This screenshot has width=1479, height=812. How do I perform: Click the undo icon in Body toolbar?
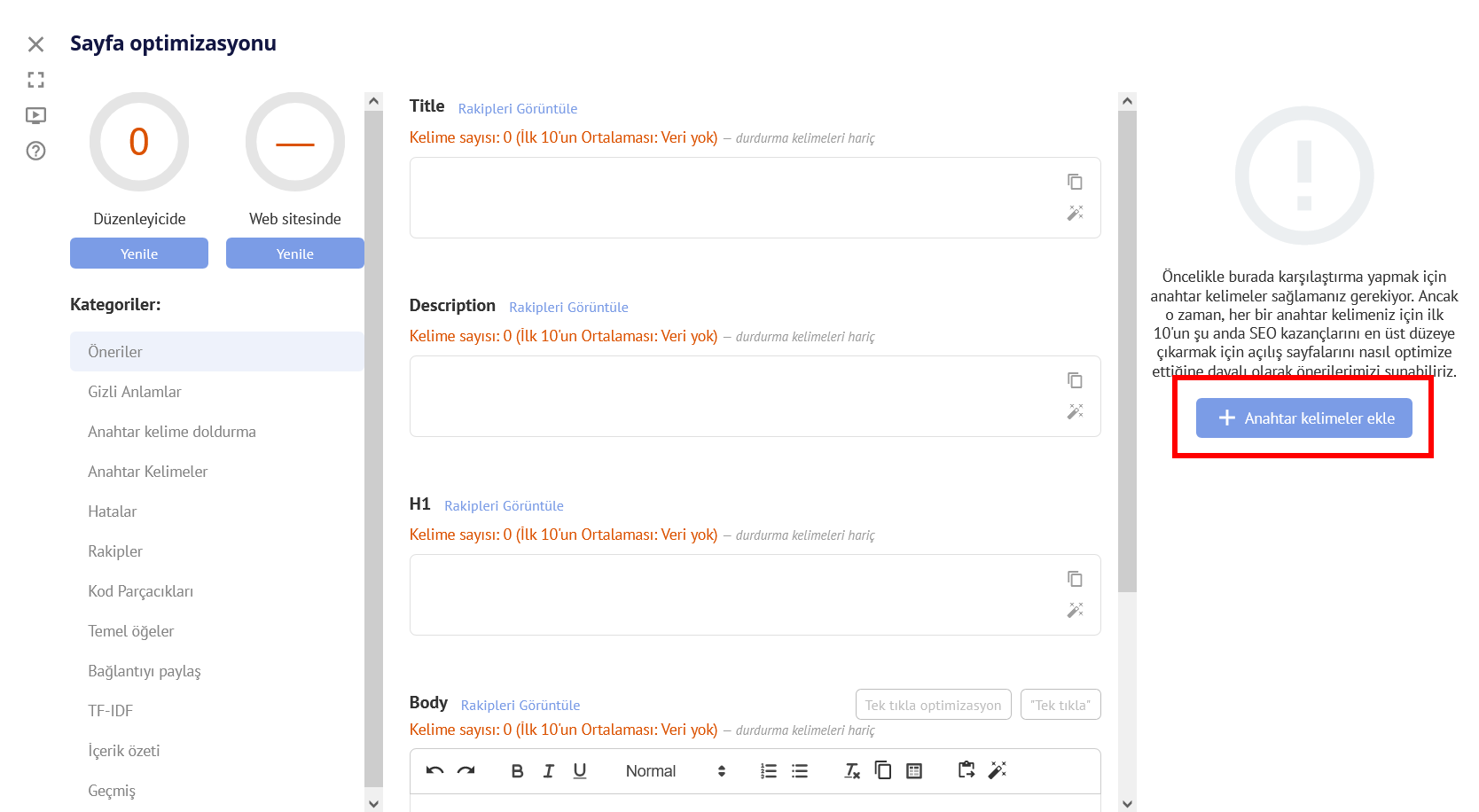click(x=434, y=770)
